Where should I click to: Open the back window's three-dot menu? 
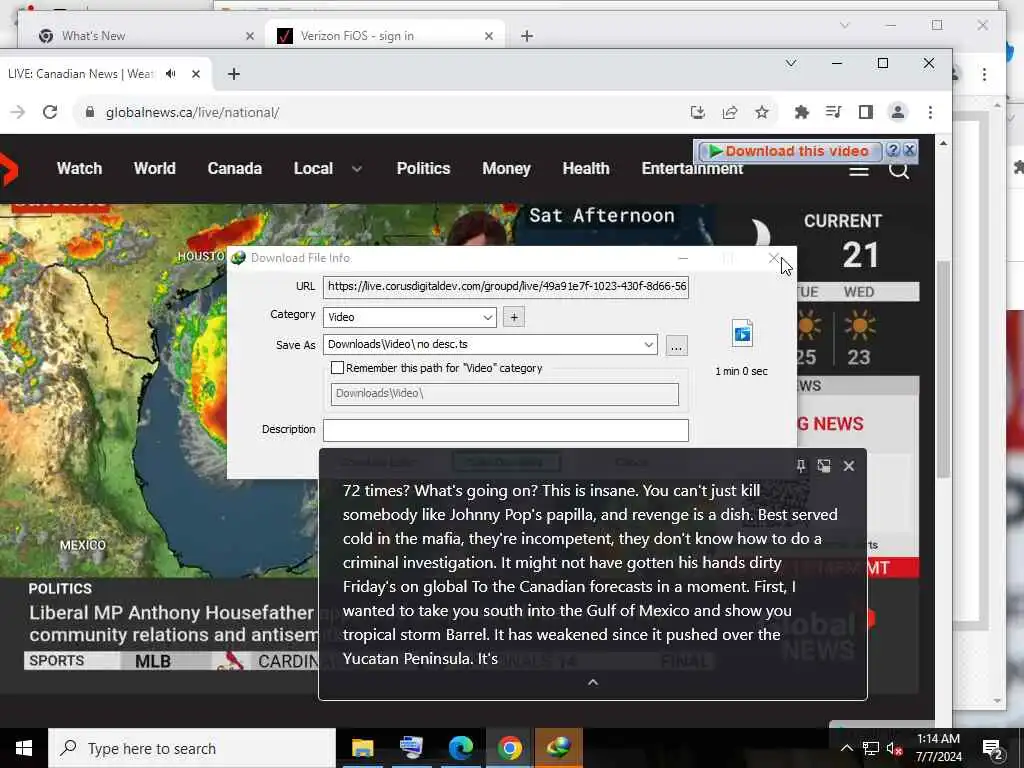[984, 74]
